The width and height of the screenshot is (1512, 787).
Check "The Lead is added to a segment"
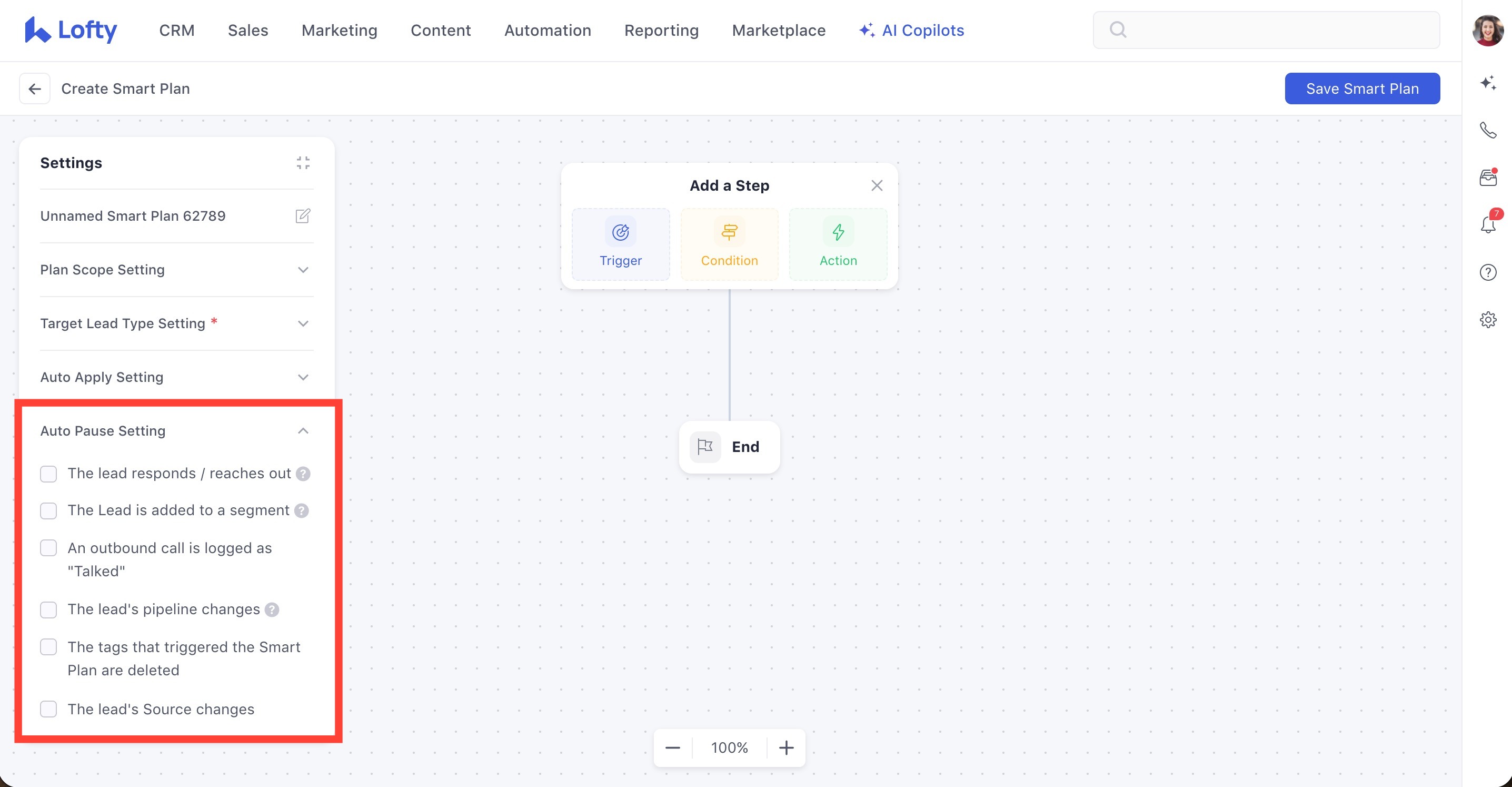49,511
